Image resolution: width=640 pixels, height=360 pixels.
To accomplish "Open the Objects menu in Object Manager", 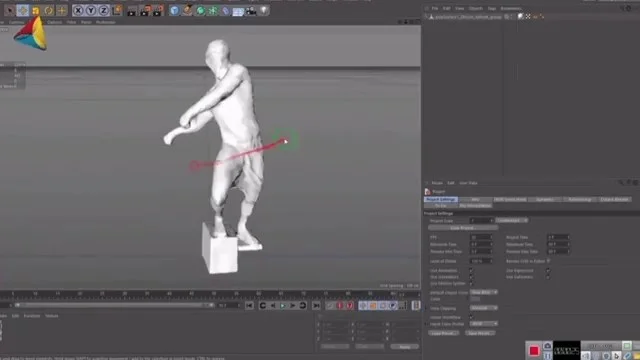I will pyautogui.click(x=476, y=8).
